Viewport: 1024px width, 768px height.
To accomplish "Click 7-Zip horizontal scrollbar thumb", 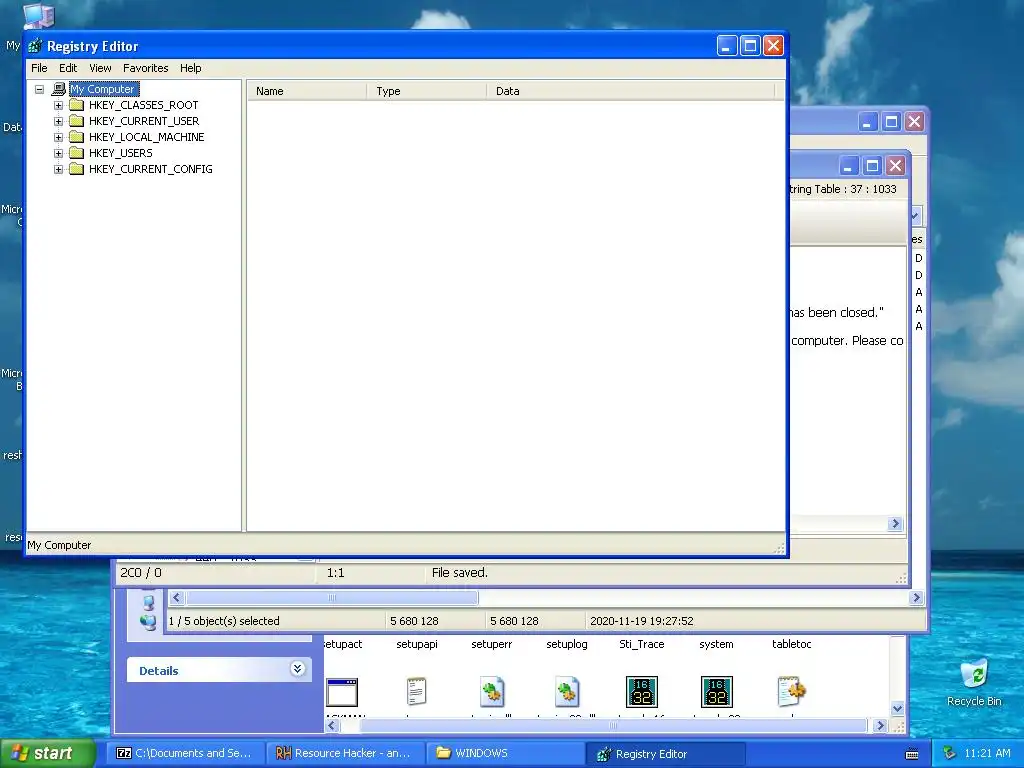I will click(332, 598).
